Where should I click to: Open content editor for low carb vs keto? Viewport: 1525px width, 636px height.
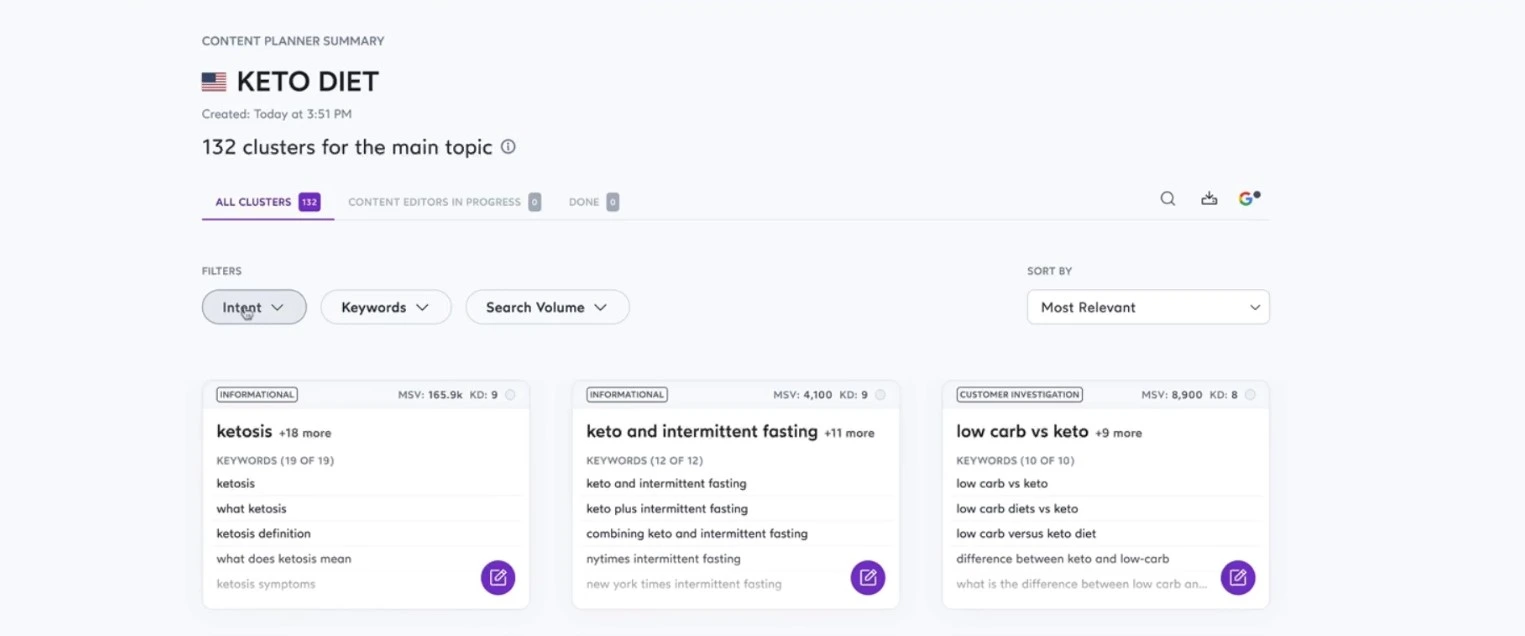click(1238, 577)
